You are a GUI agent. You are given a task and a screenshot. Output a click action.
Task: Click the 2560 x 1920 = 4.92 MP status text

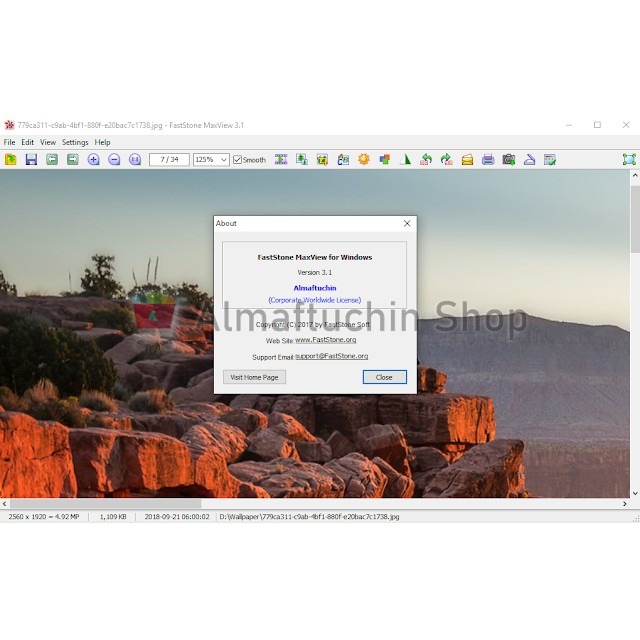click(44, 517)
